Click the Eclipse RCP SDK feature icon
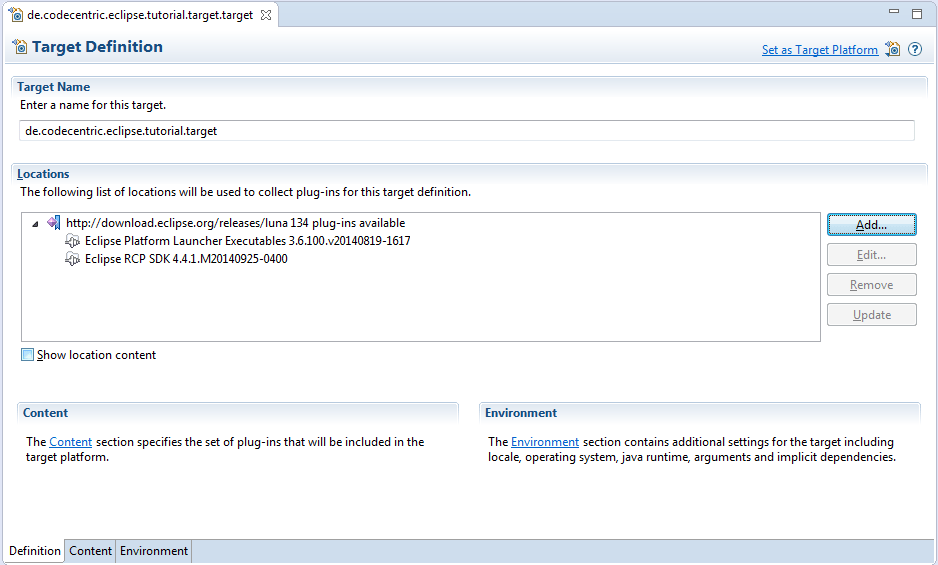This screenshot has width=938, height=565. point(72,259)
